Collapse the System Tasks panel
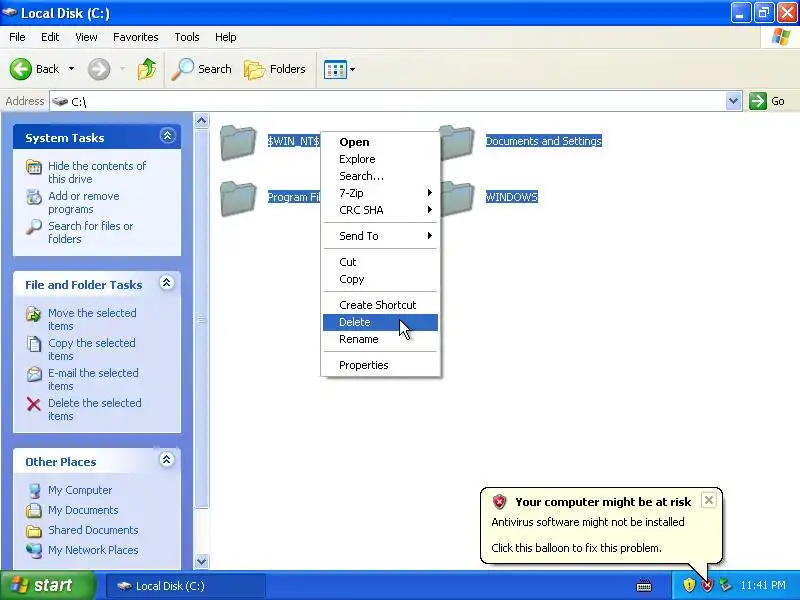800x600 pixels. coord(167,136)
